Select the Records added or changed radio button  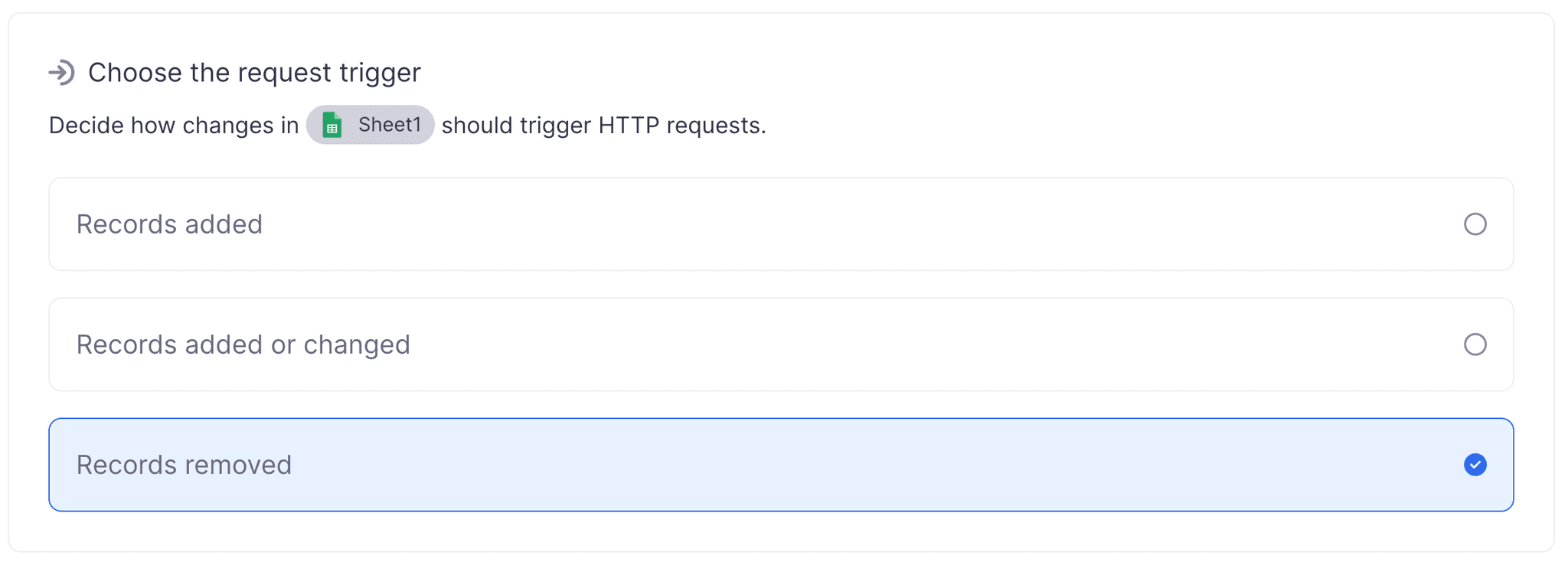tap(1475, 345)
